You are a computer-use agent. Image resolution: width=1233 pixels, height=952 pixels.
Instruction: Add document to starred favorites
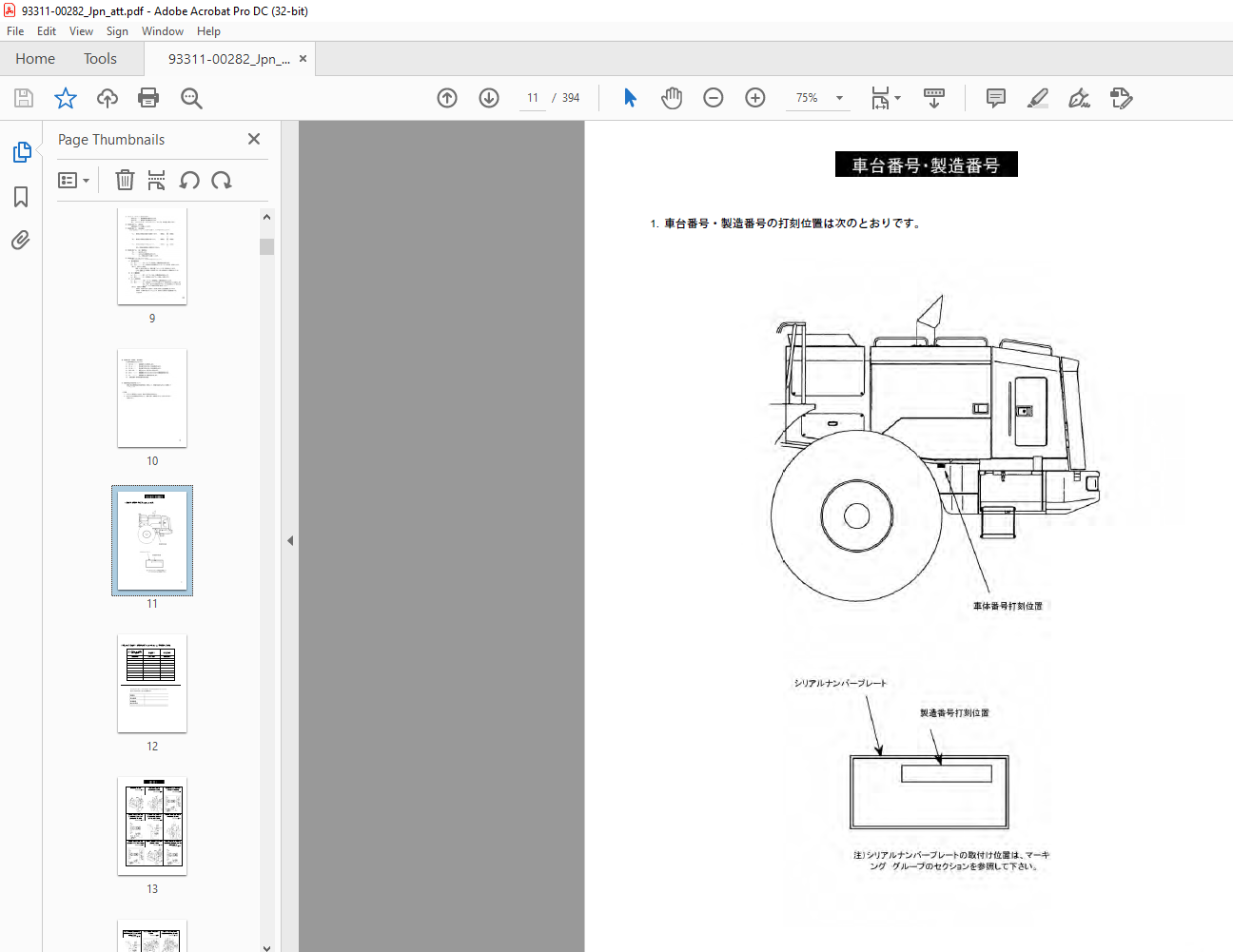point(66,98)
